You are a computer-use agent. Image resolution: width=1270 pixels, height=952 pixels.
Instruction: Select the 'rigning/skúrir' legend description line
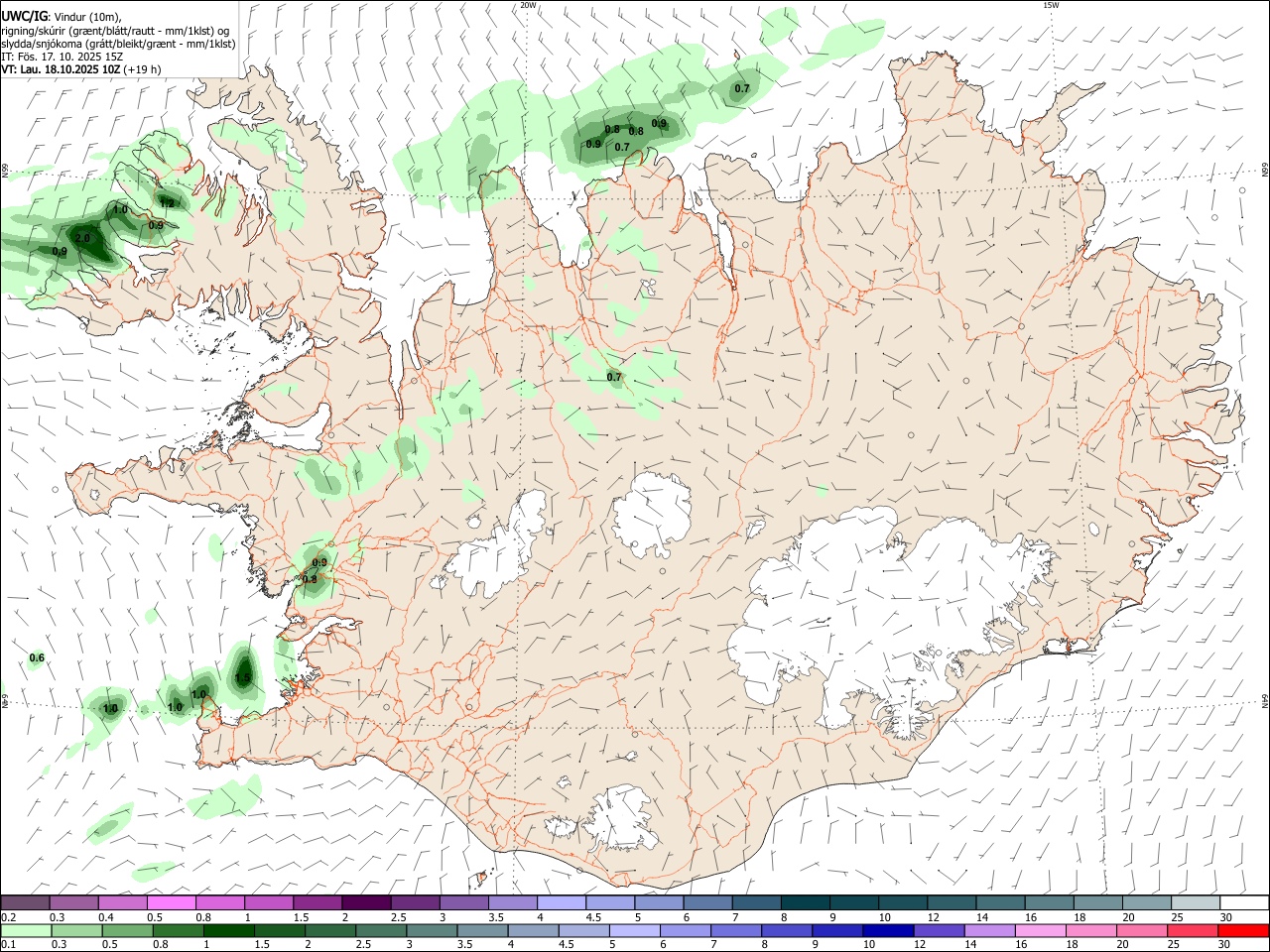pyautogui.click(x=114, y=31)
